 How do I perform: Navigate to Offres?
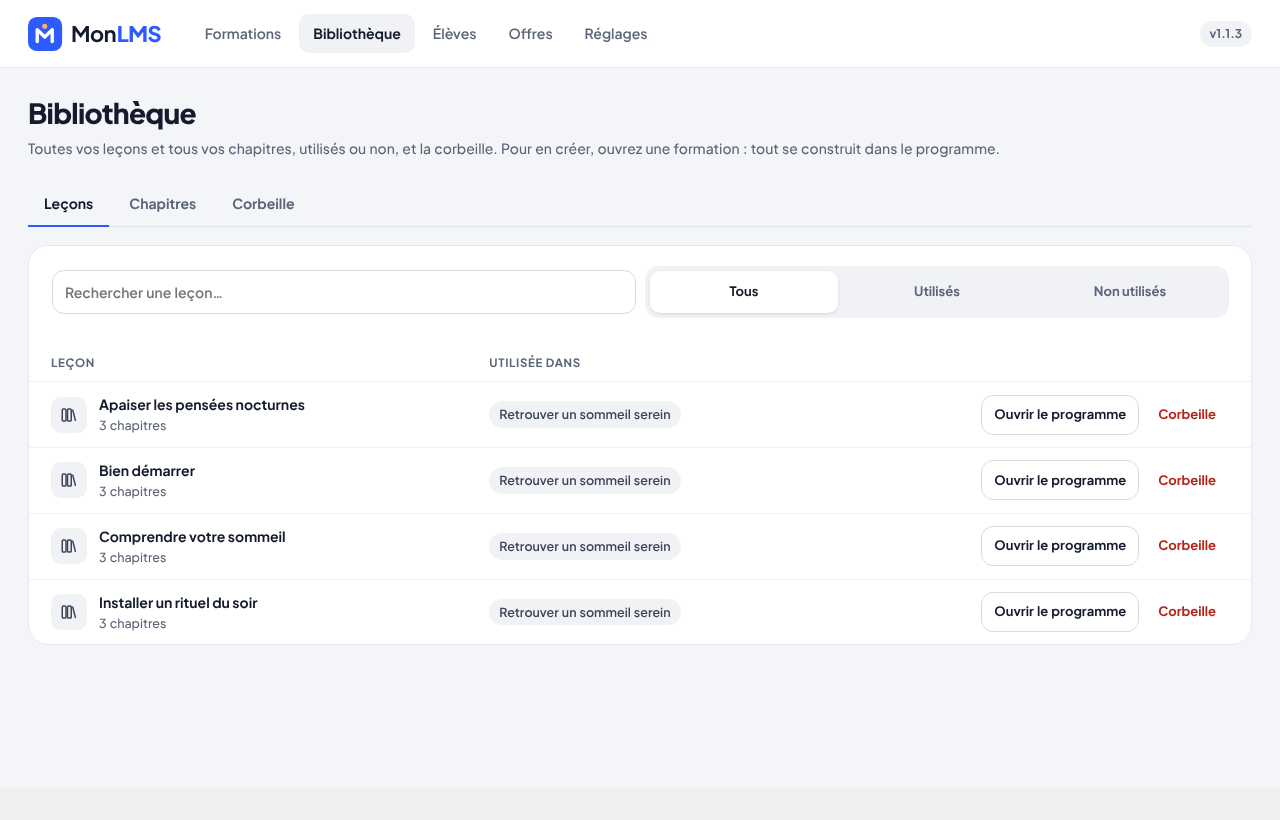(531, 34)
